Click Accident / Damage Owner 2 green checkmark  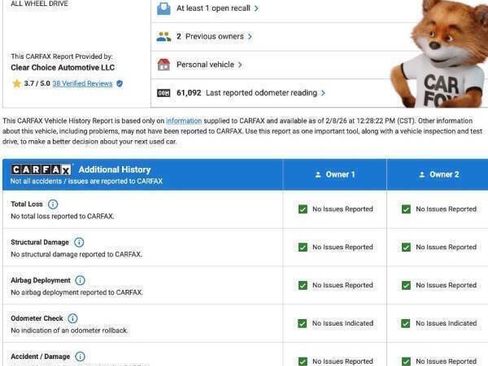tap(406, 361)
